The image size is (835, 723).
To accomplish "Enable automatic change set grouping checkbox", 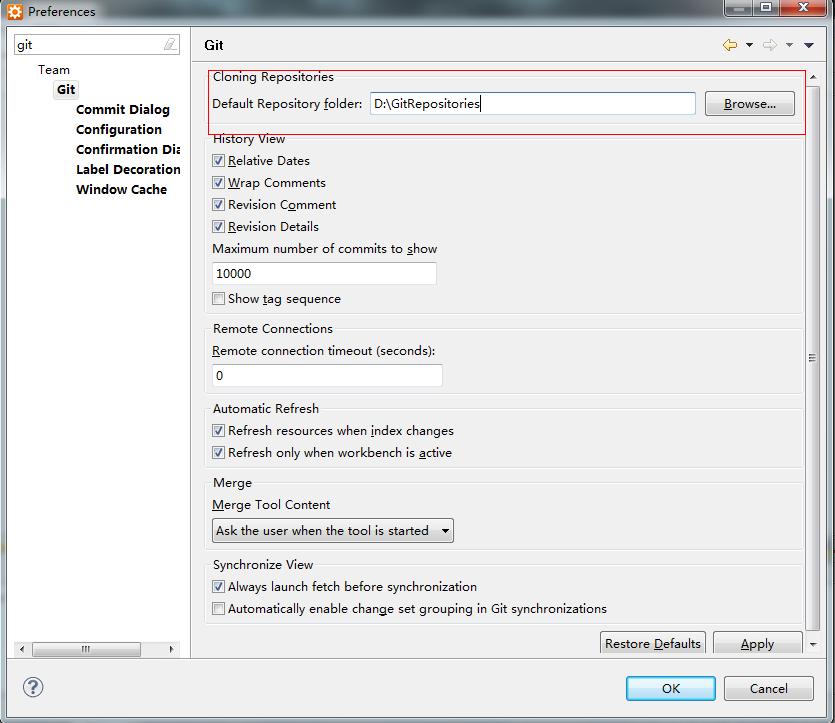I will click(x=218, y=609).
